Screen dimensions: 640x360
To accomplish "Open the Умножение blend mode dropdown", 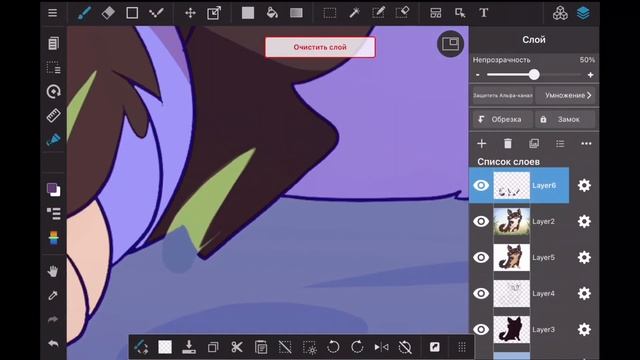I will (x=565, y=96).
